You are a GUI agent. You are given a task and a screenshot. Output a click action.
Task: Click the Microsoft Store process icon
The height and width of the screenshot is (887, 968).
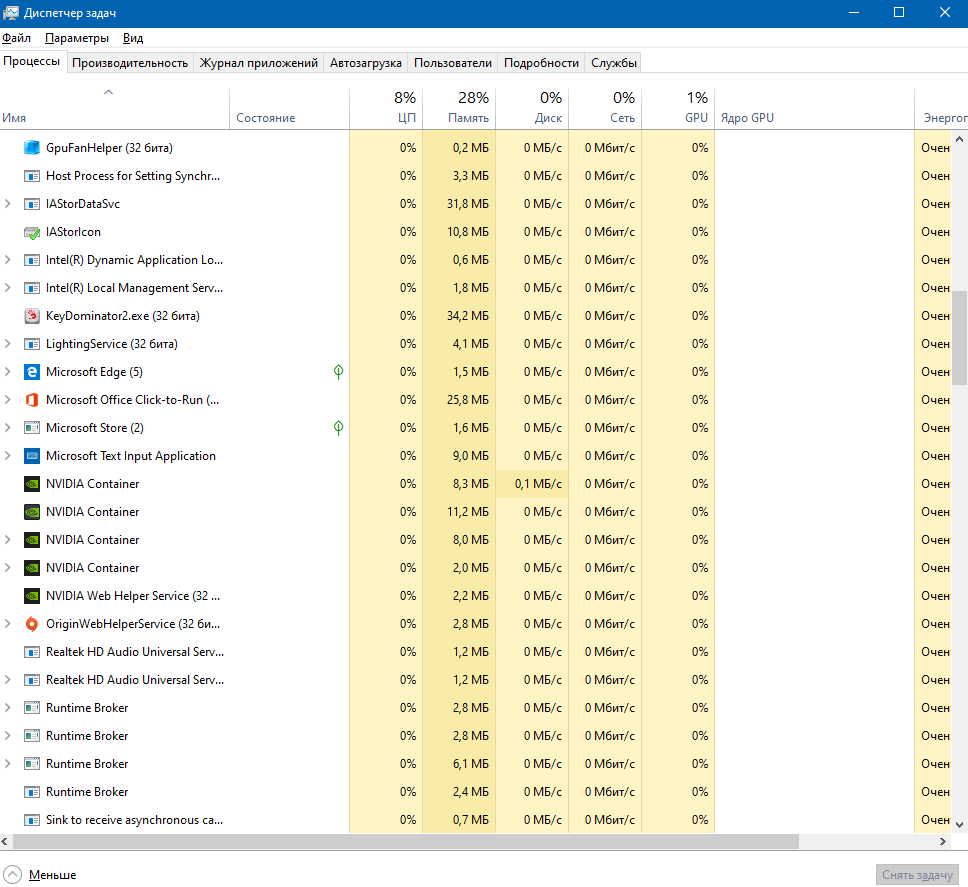[31, 428]
